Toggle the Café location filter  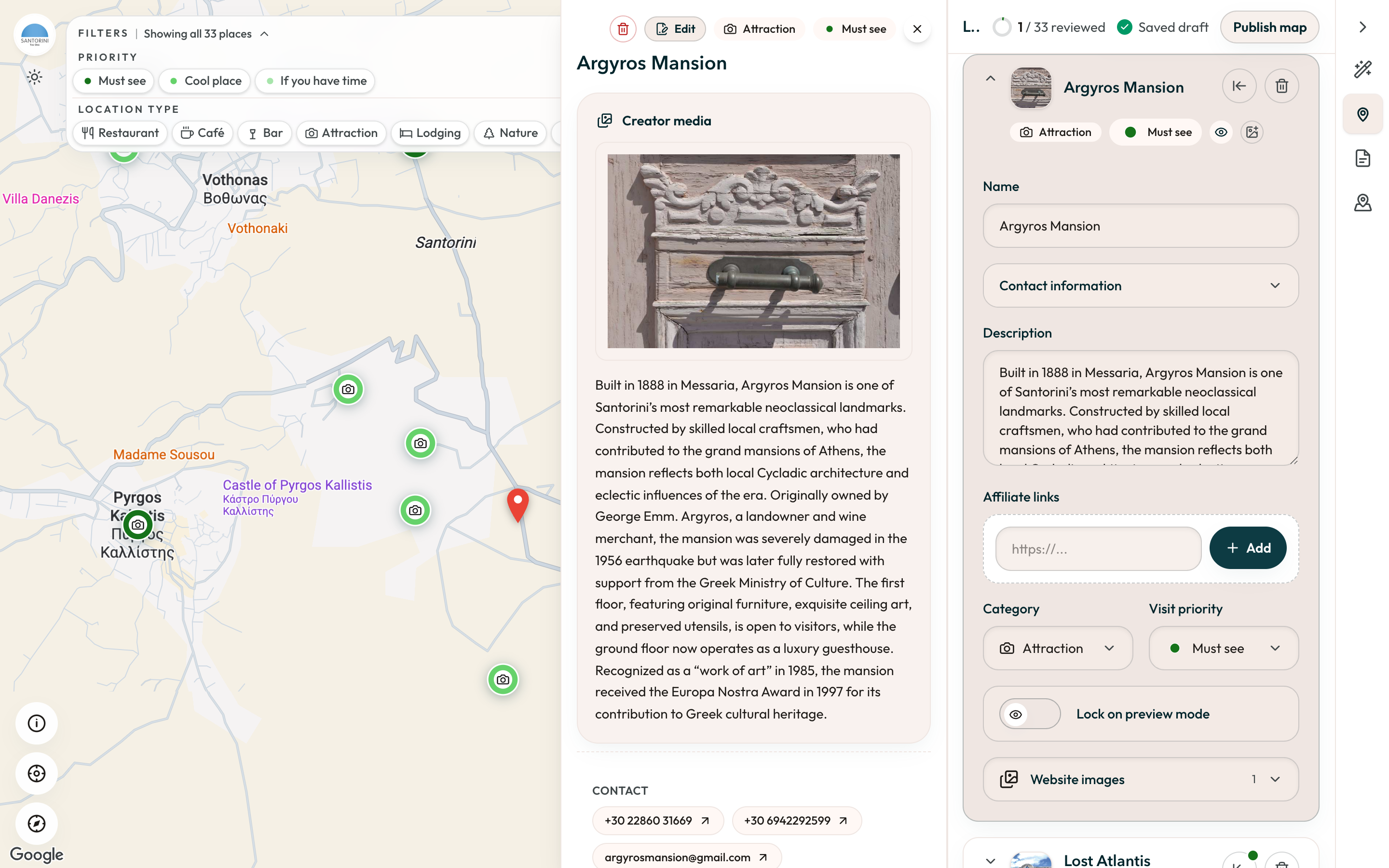pos(203,133)
